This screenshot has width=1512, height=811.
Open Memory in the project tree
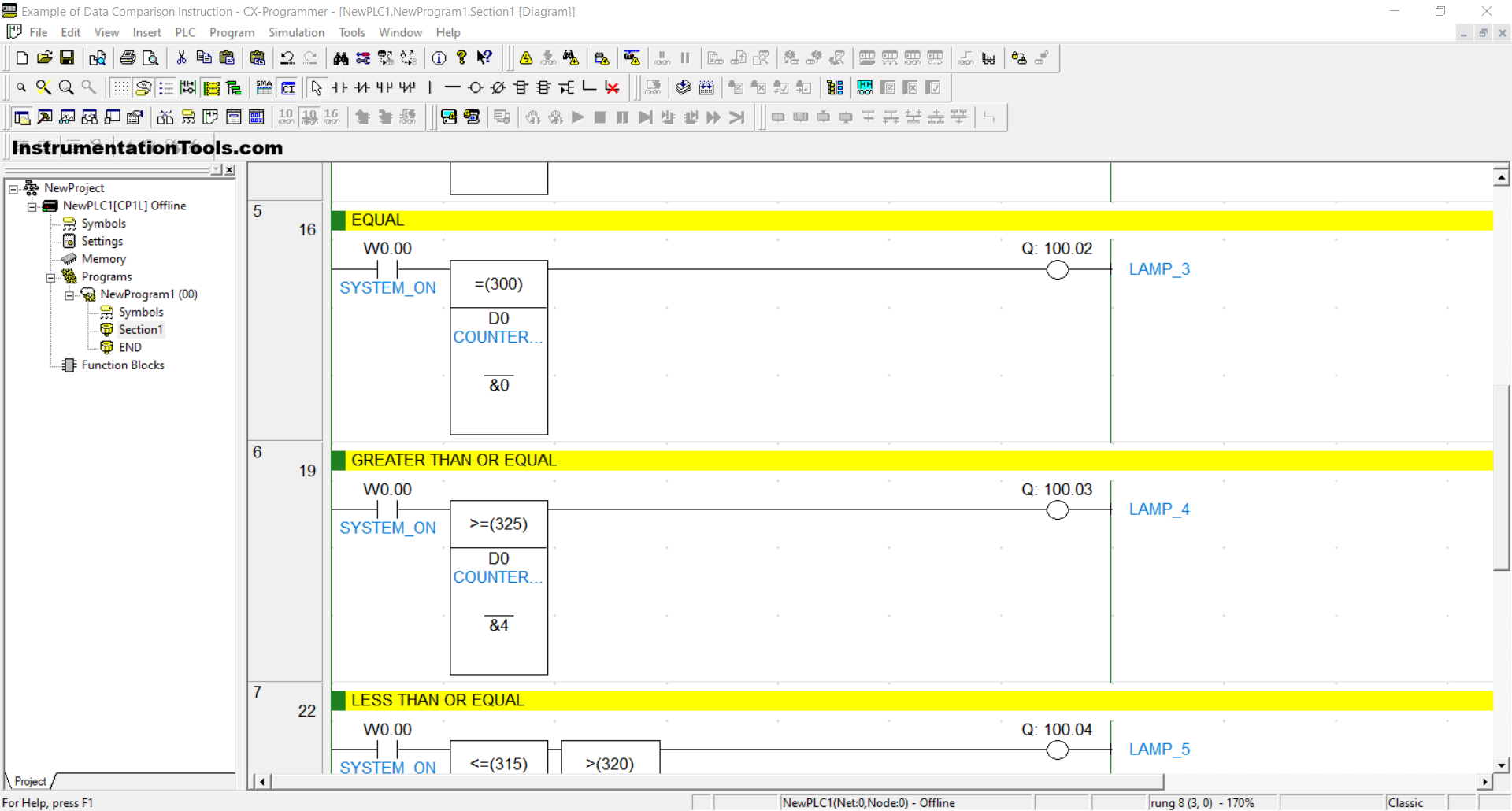(x=103, y=259)
